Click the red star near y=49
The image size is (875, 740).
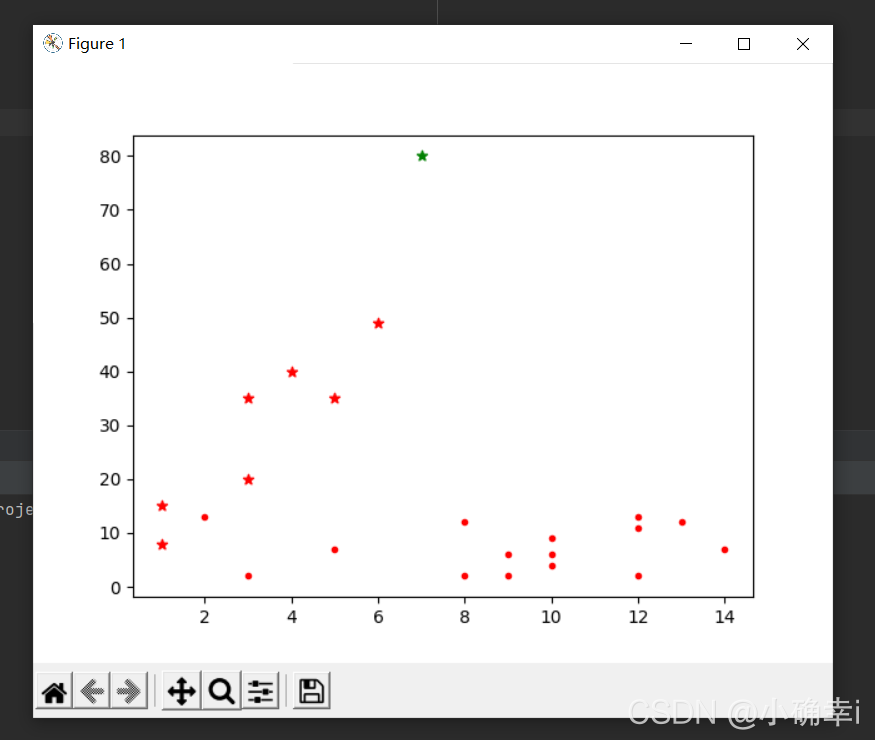tap(378, 323)
